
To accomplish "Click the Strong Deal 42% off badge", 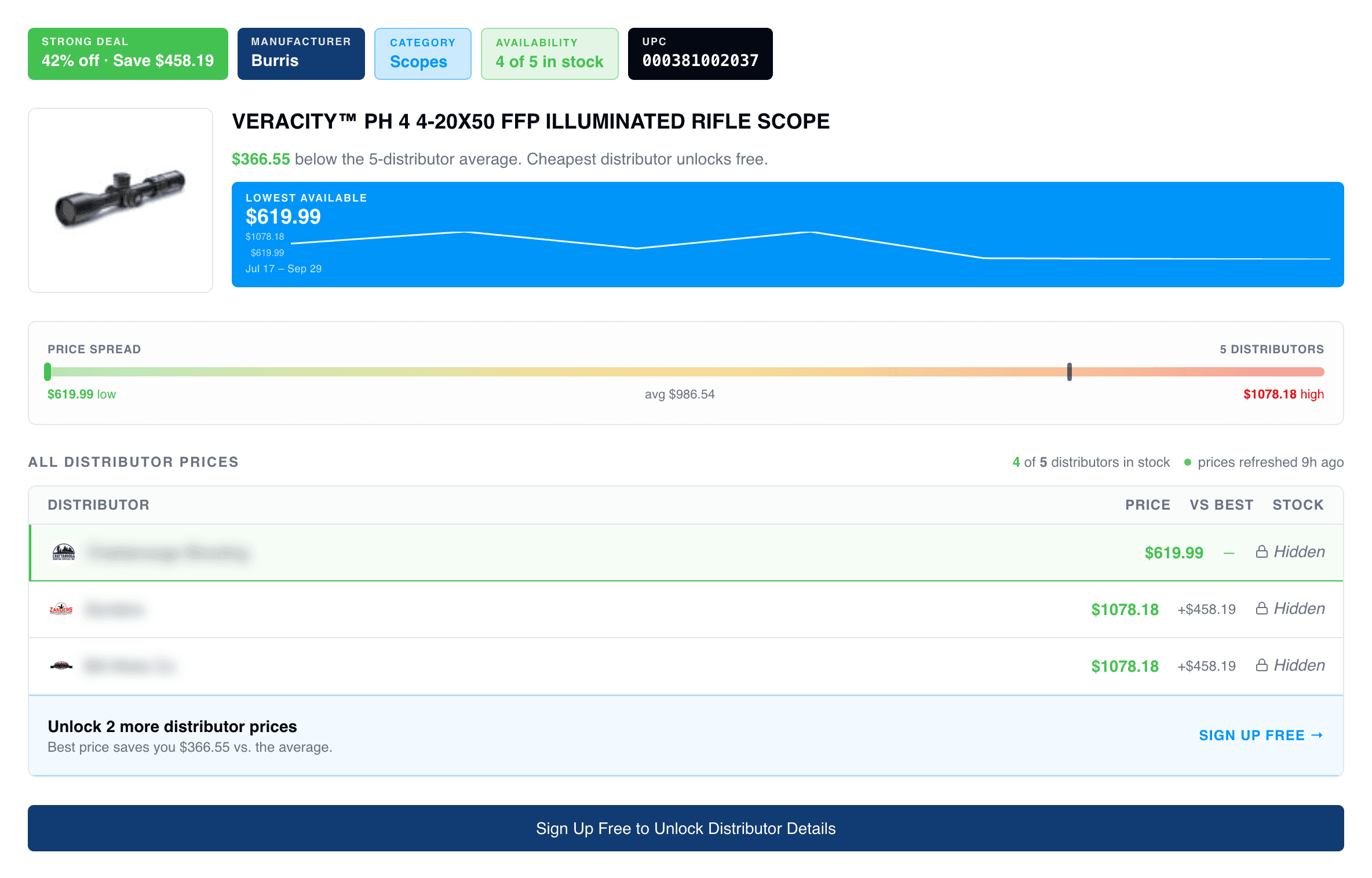I will [x=128, y=54].
